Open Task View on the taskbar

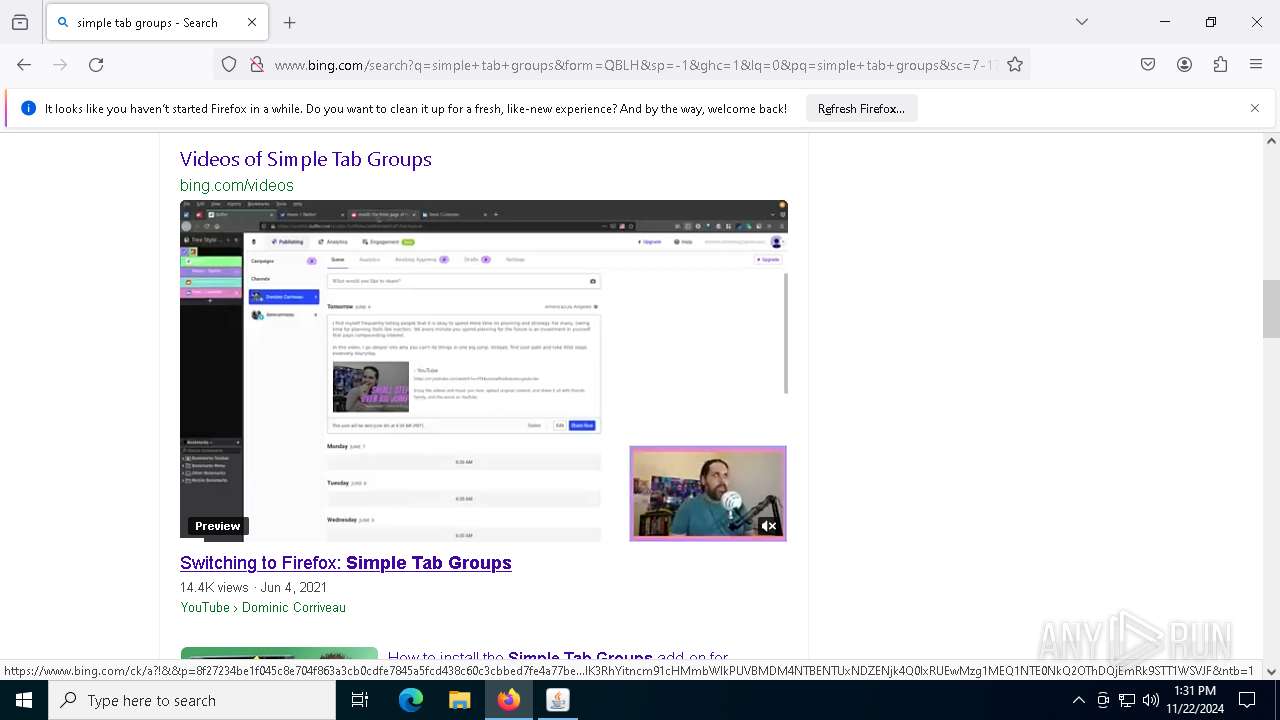point(360,700)
